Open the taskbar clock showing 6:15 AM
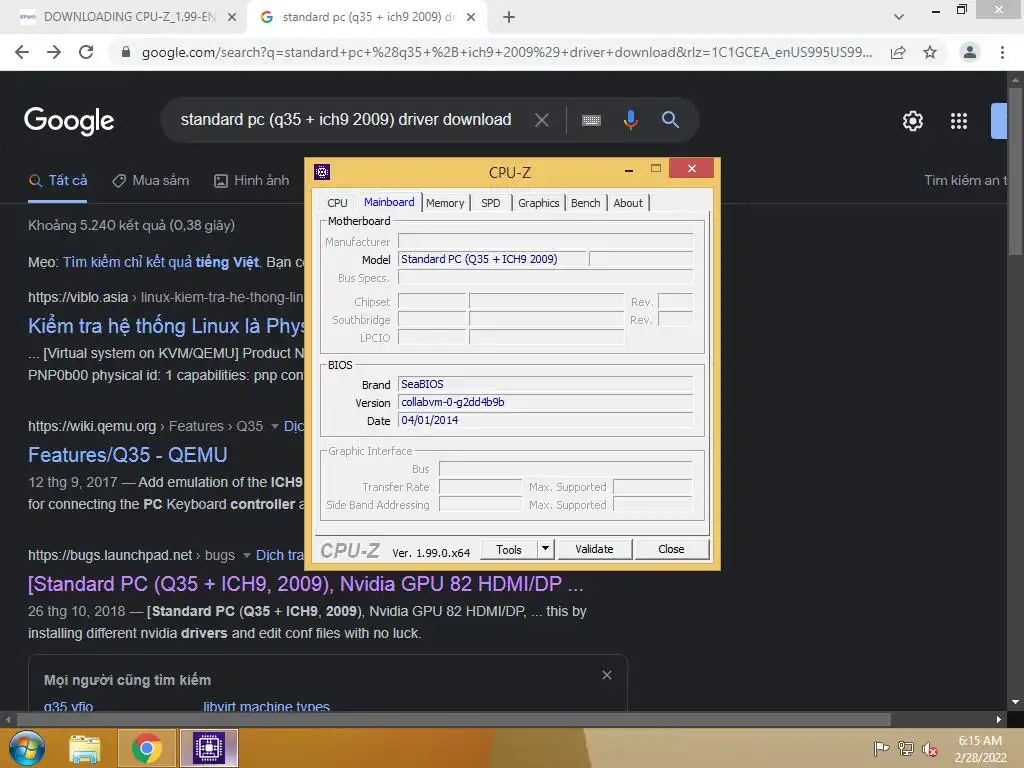Image resolution: width=1024 pixels, height=768 pixels. [x=980, y=749]
